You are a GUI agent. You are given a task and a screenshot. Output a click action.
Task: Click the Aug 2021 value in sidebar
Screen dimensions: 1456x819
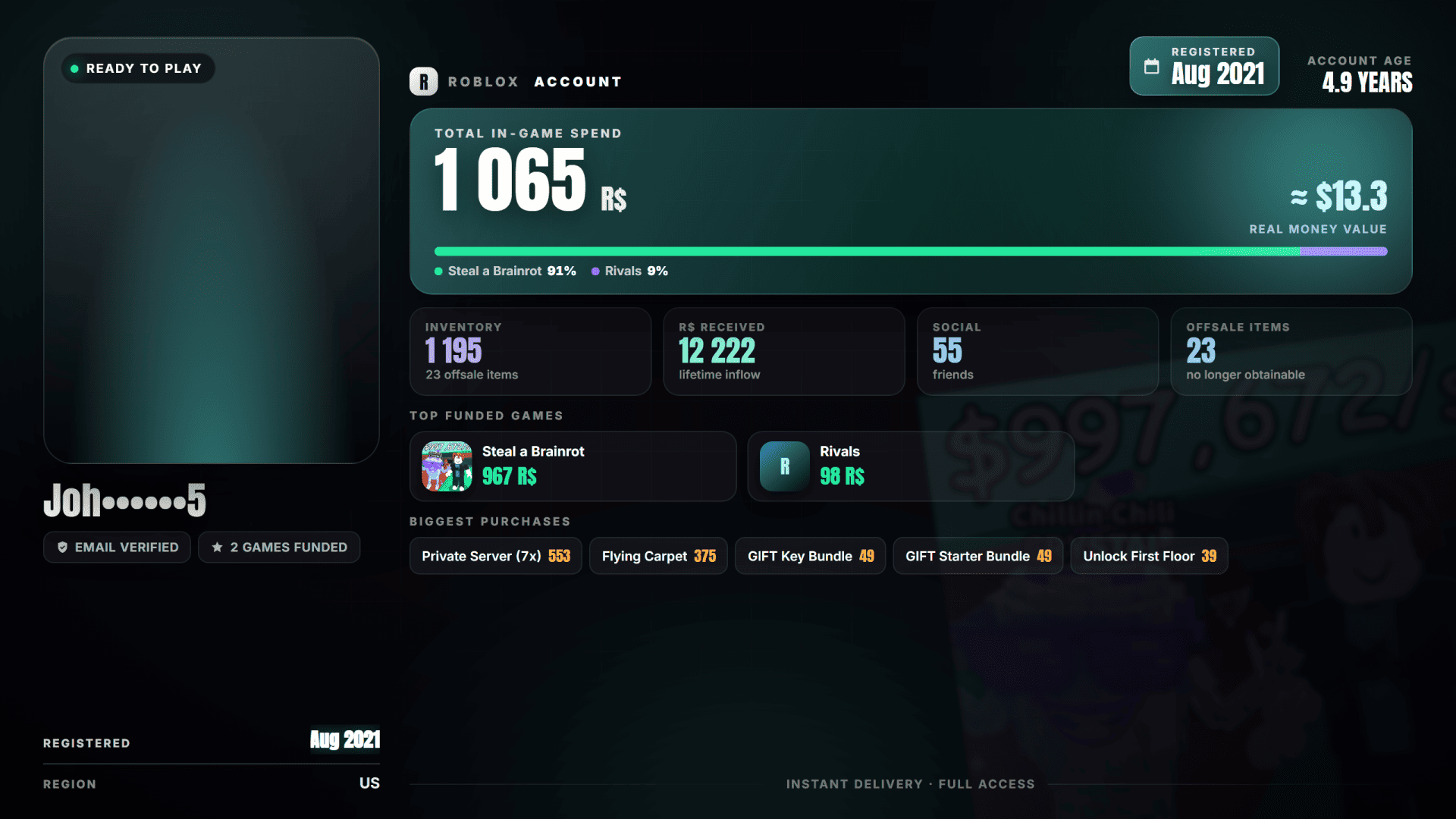(345, 740)
